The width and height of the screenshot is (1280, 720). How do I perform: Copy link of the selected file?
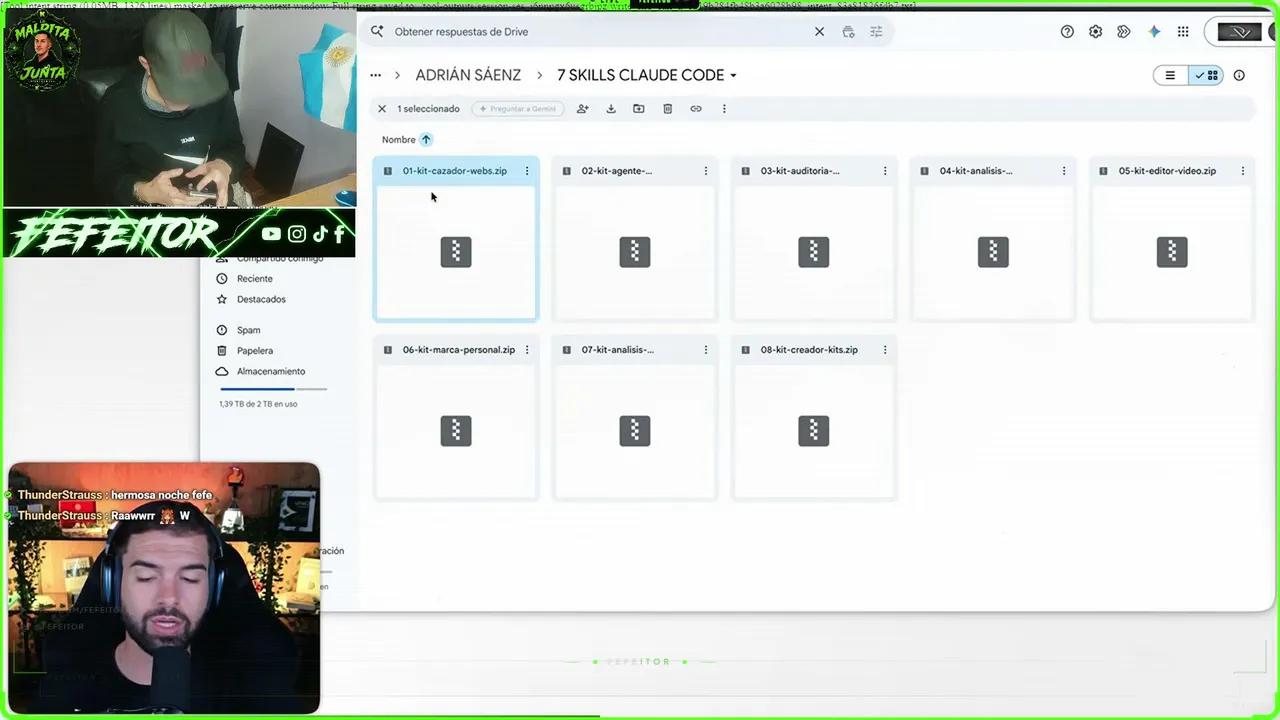(696, 109)
